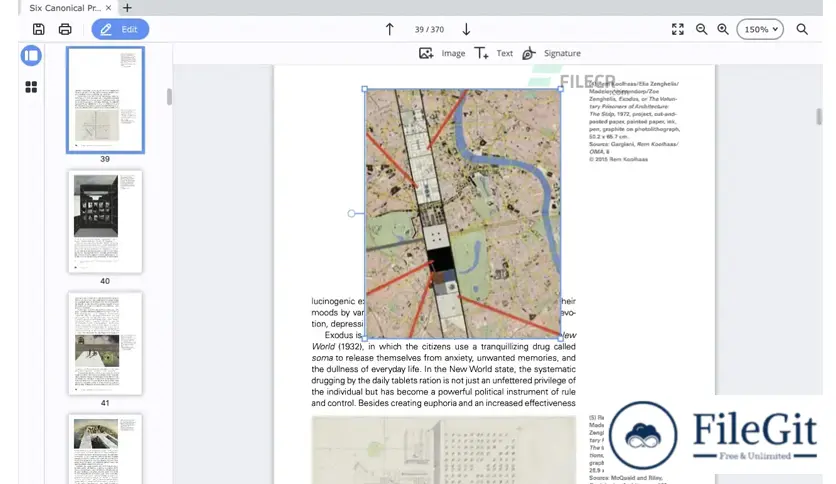This screenshot has height=484, width=836.
Task: Select the map image on the page
Action: click(463, 213)
